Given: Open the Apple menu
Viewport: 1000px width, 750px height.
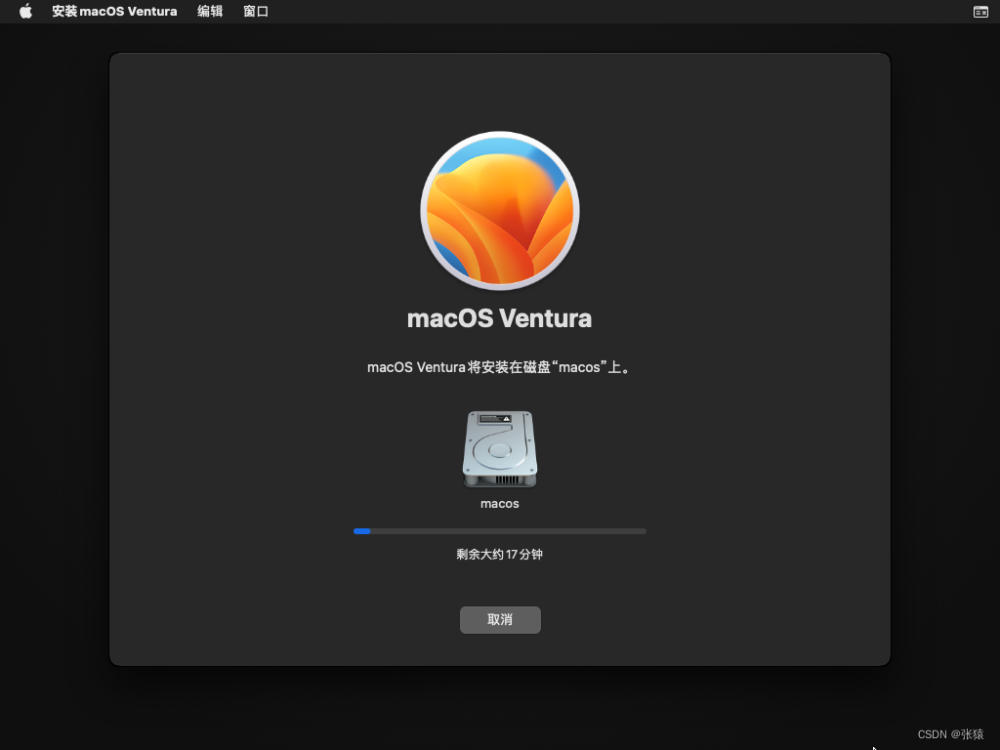Looking at the screenshot, I should tap(26, 11).
